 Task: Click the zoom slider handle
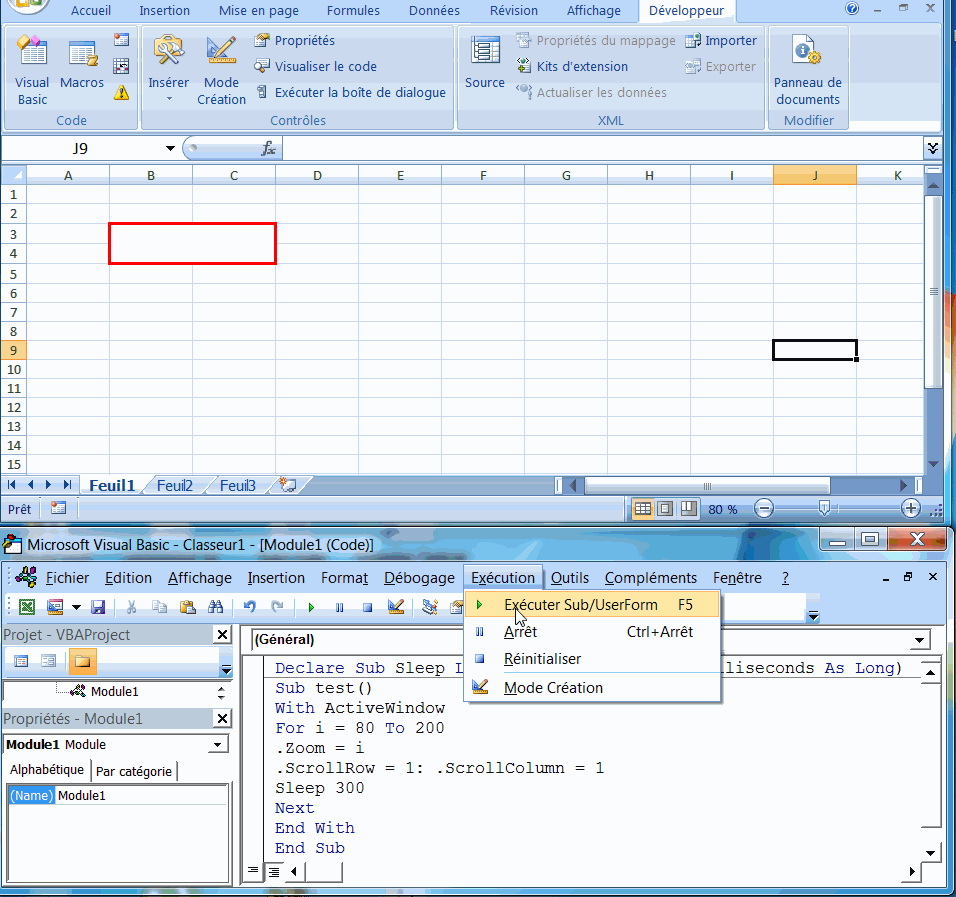click(x=824, y=509)
